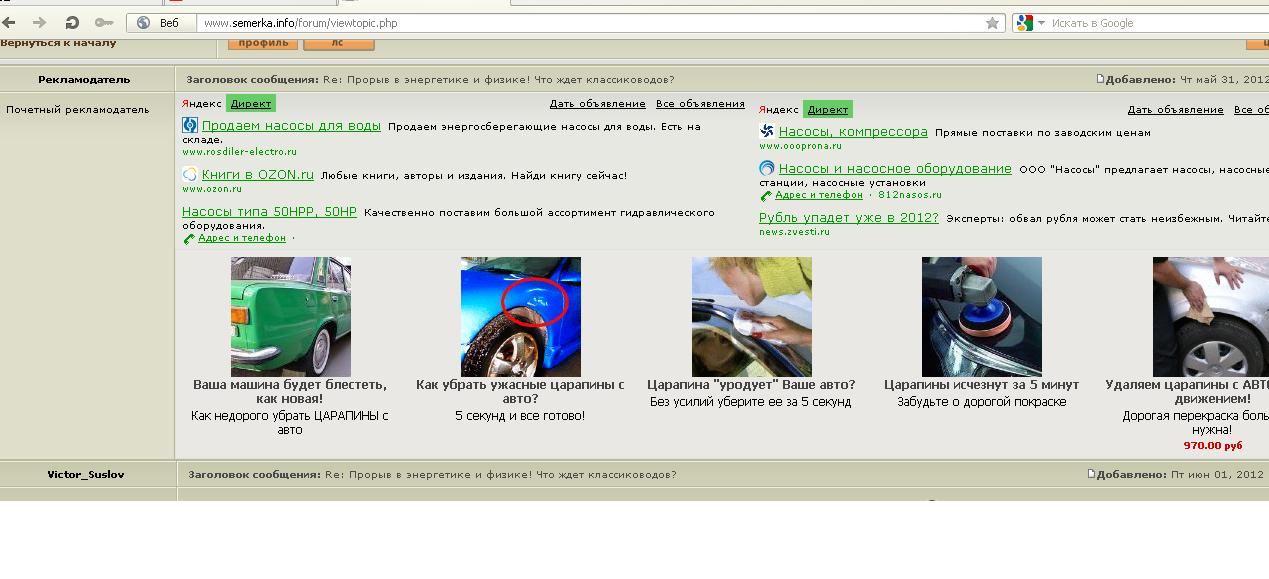Image resolution: width=1269 pixels, height=579 pixels.
Task: Click the Google search engine icon
Action: [x=1024, y=22]
